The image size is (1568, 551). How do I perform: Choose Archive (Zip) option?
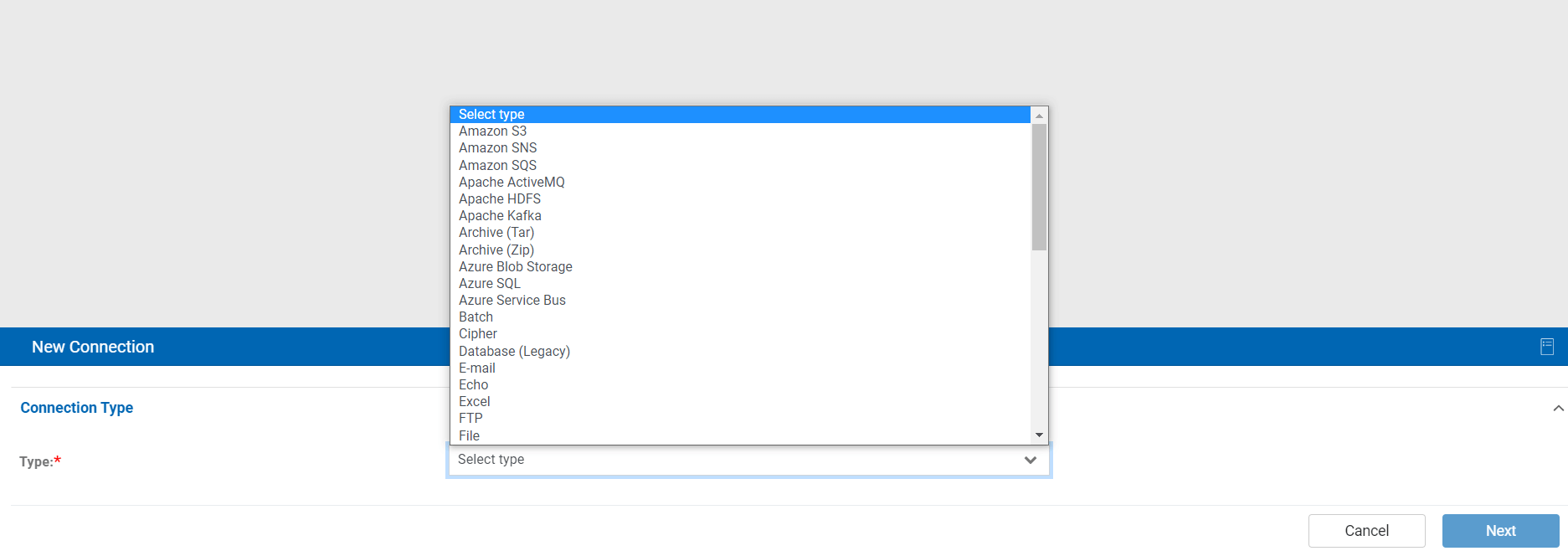tap(740, 250)
